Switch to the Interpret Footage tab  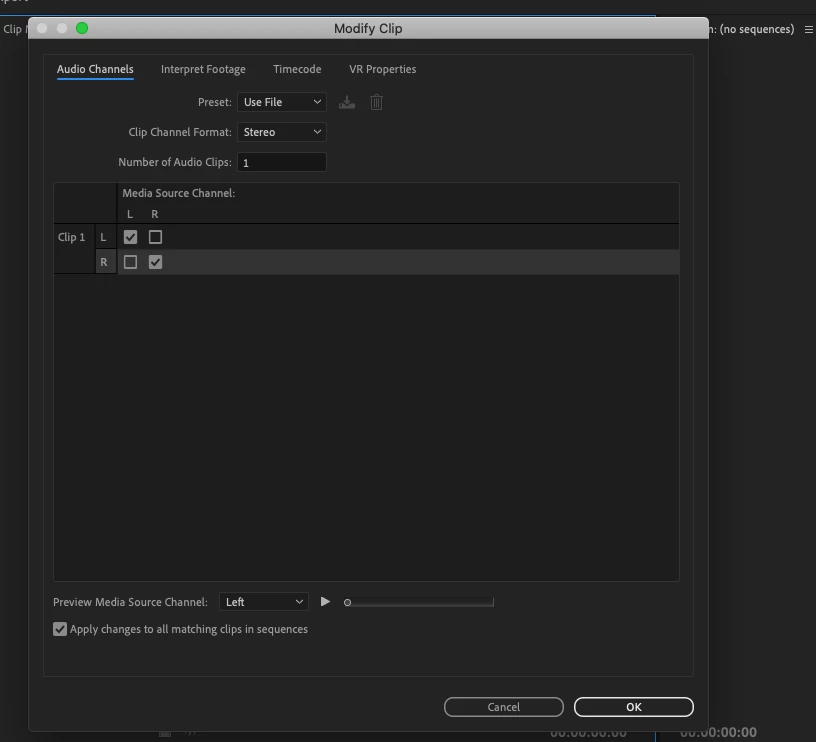[x=203, y=69]
